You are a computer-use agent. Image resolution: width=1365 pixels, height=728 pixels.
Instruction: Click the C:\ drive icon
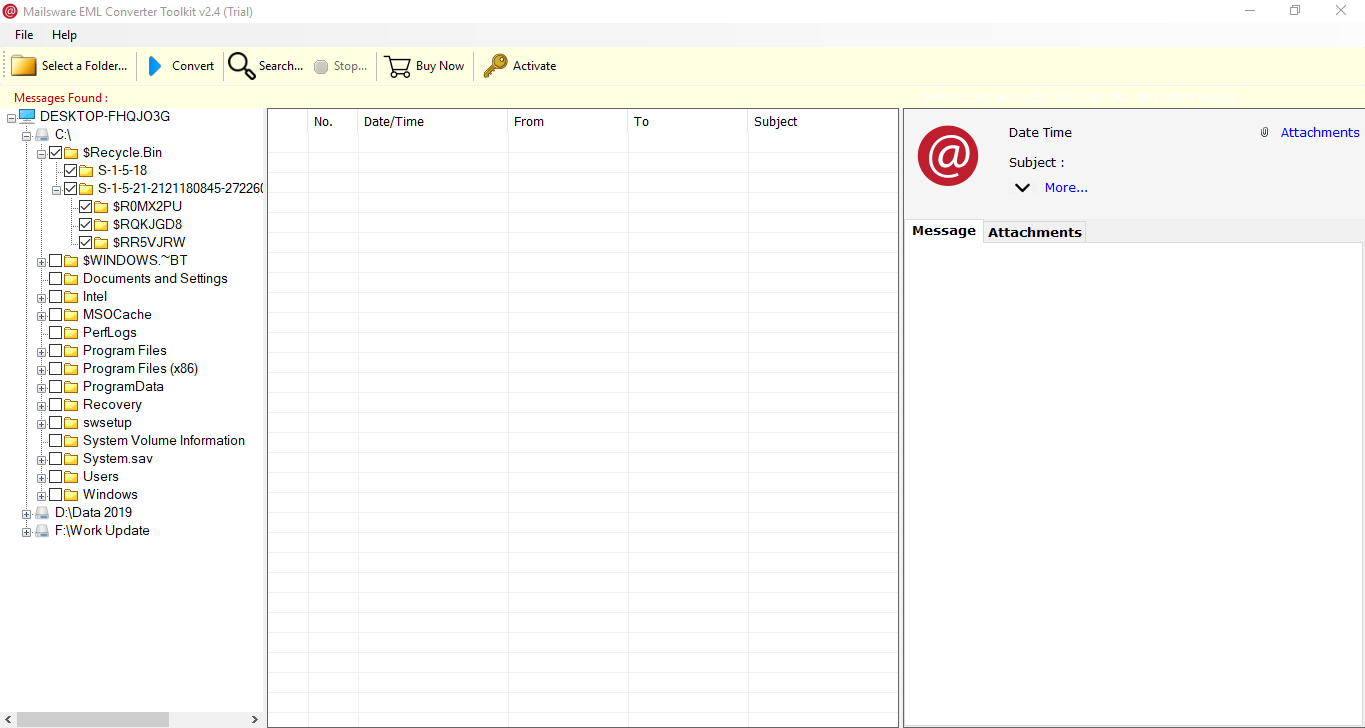coord(42,134)
